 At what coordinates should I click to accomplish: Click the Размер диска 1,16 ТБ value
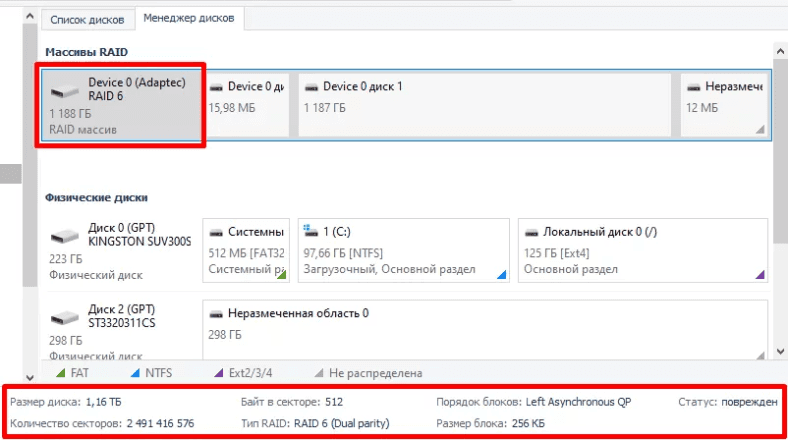pyautogui.click(x=104, y=402)
